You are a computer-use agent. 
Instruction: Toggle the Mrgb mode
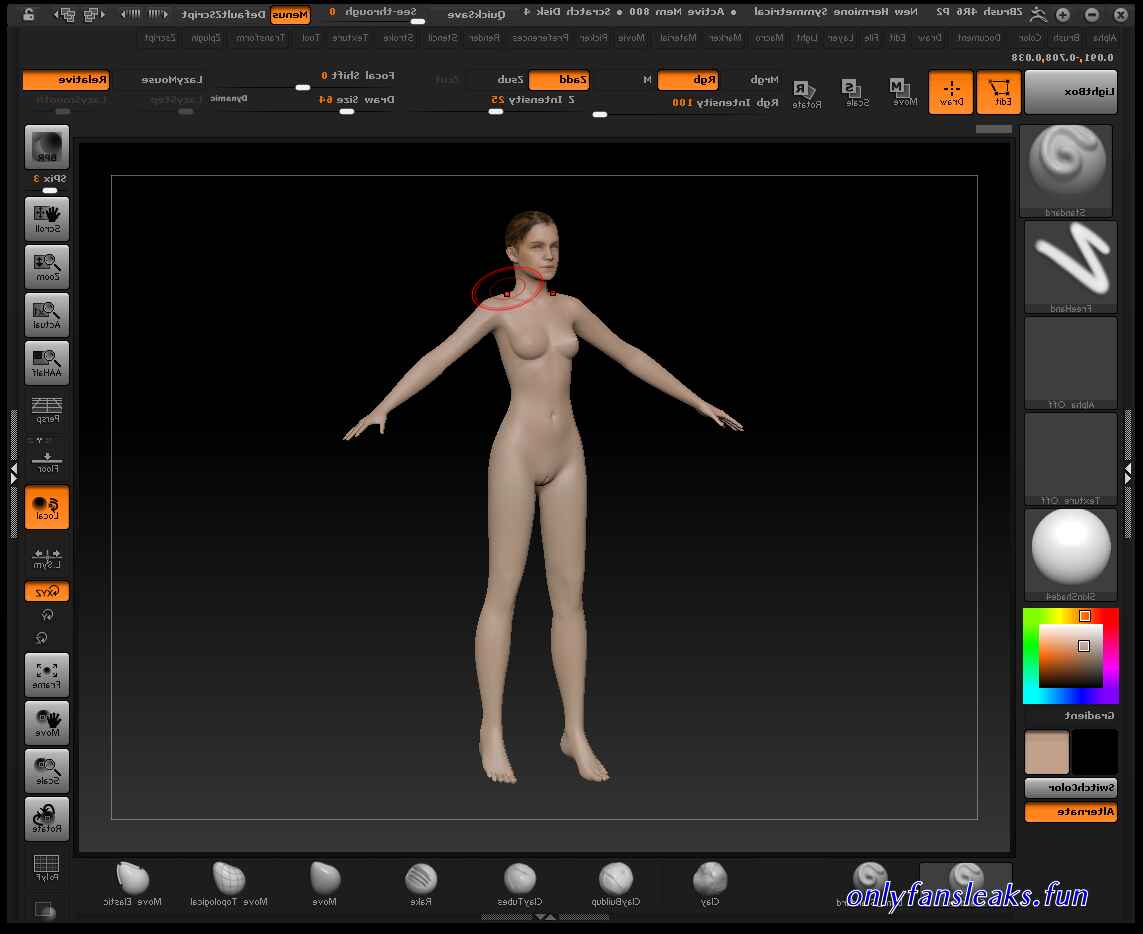764,79
